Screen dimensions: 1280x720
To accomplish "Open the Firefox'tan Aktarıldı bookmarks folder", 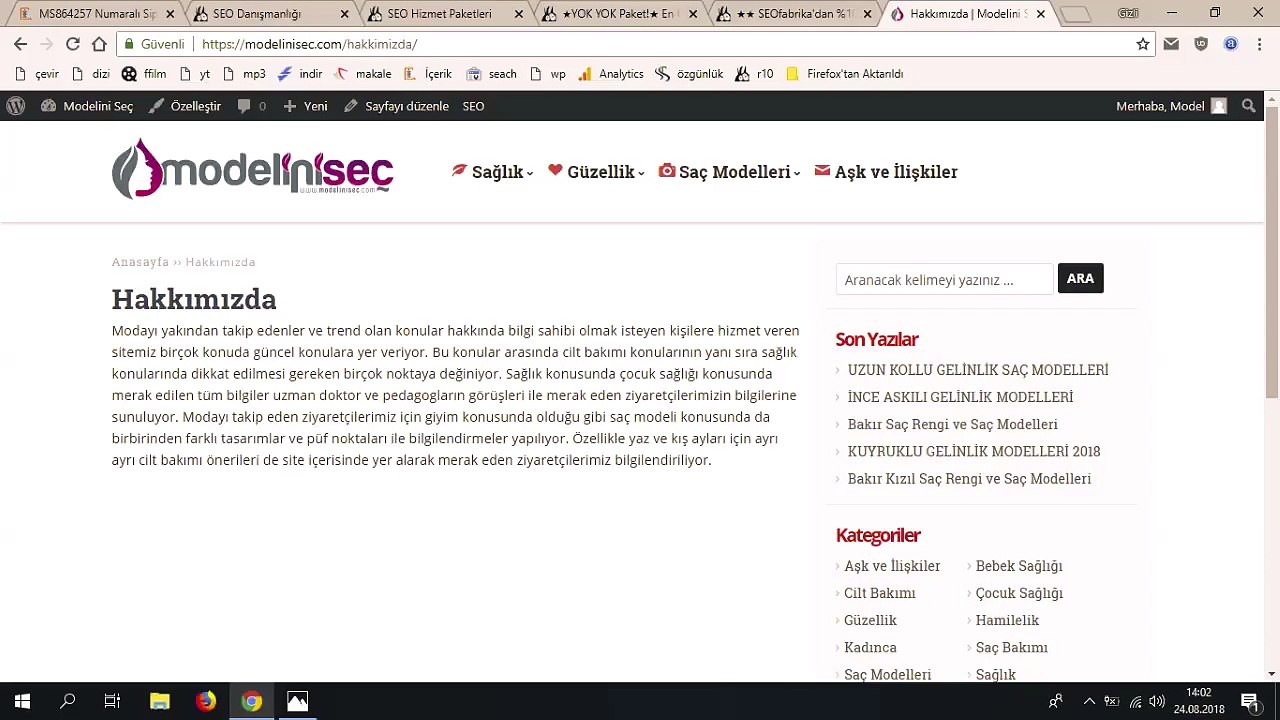I will pyautogui.click(x=845, y=74).
